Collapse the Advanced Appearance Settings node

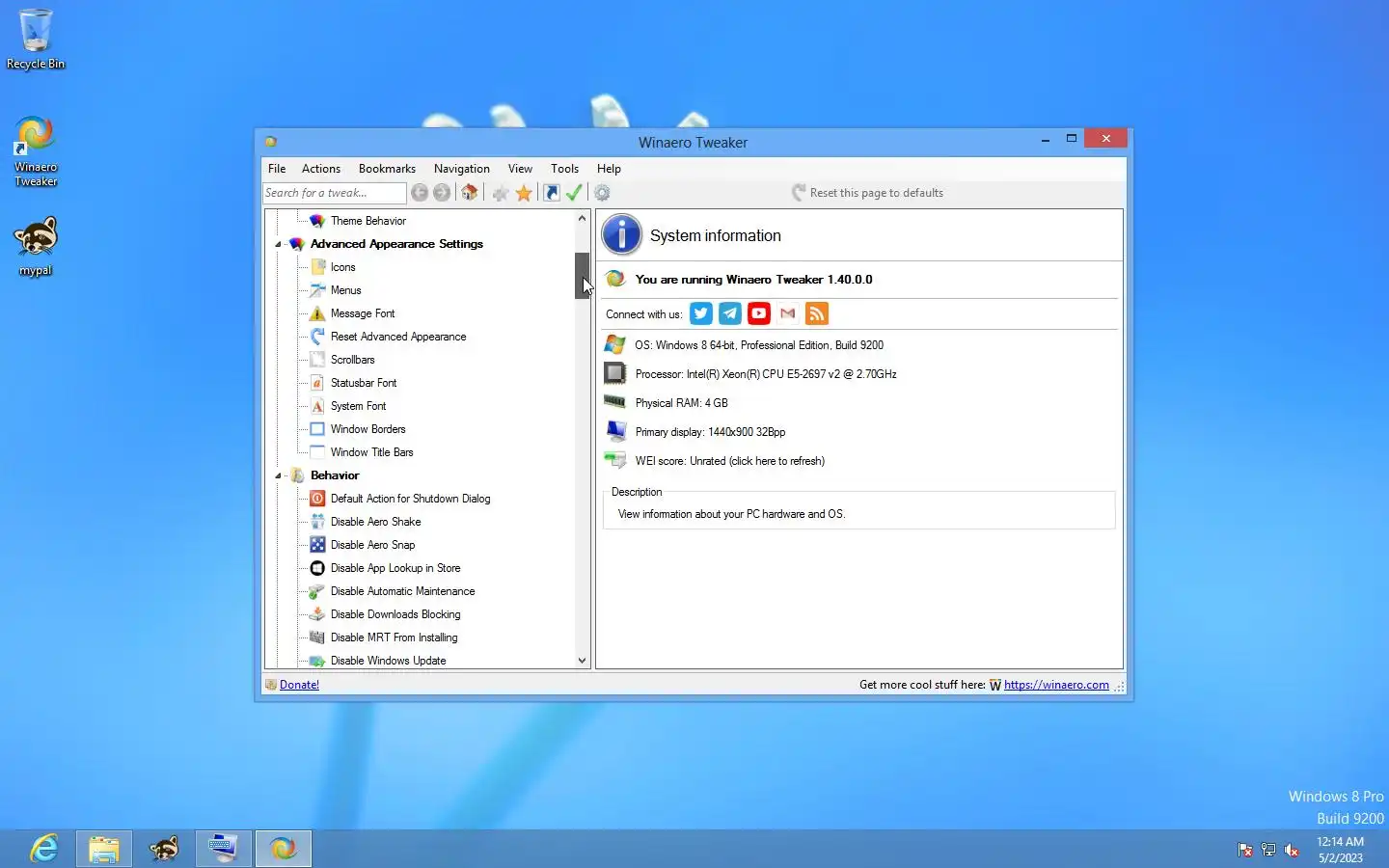point(279,244)
